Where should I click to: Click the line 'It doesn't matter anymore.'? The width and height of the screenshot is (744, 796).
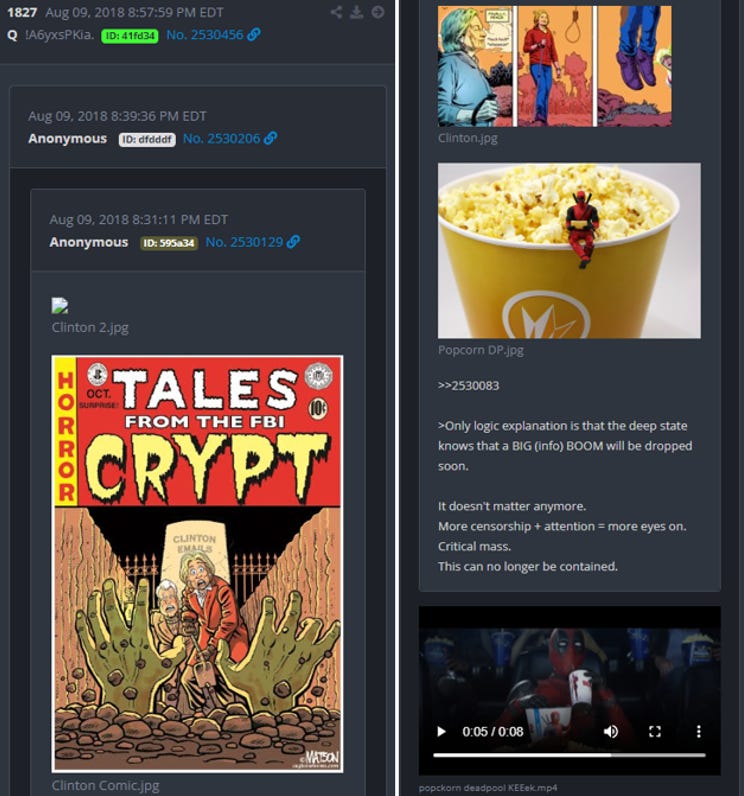pyautogui.click(x=512, y=506)
